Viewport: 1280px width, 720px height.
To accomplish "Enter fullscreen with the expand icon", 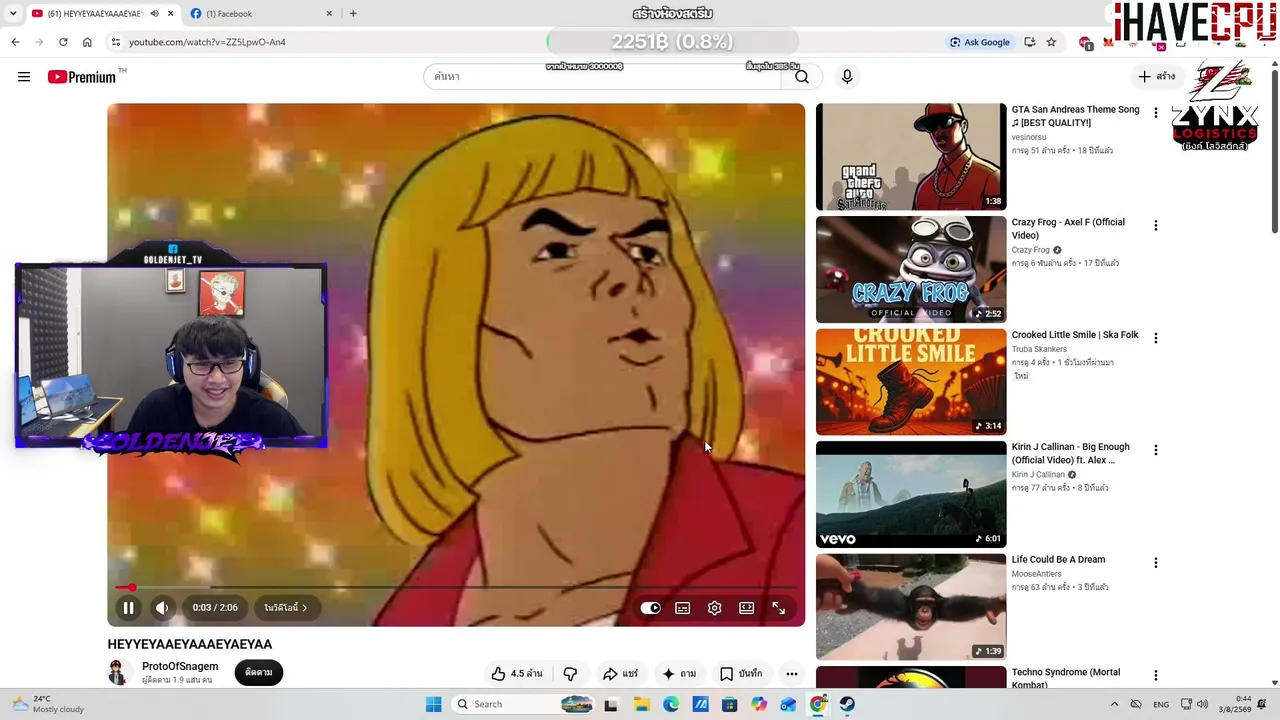I will click(x=779, y=608).
